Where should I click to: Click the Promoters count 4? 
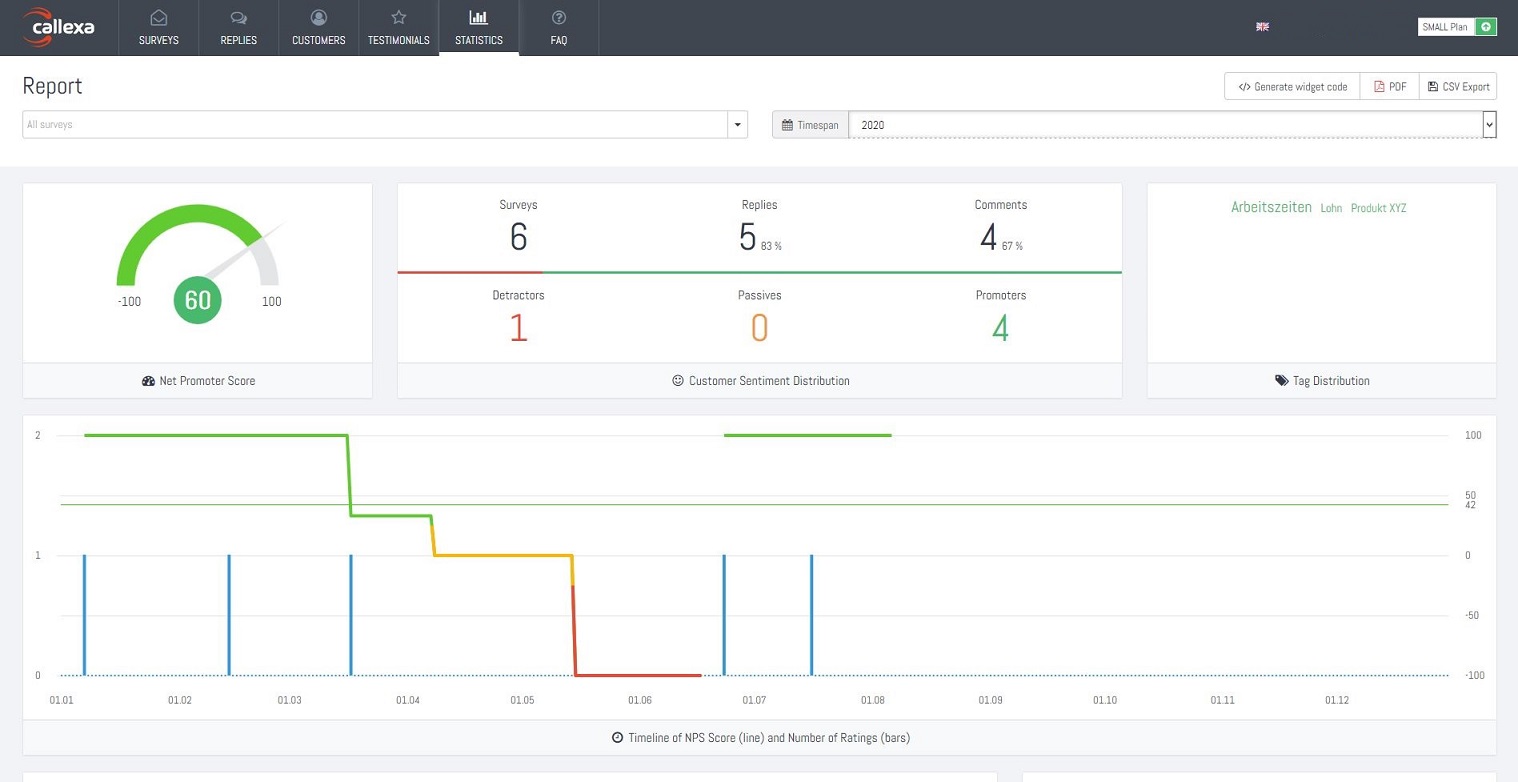pos(1000,328)
